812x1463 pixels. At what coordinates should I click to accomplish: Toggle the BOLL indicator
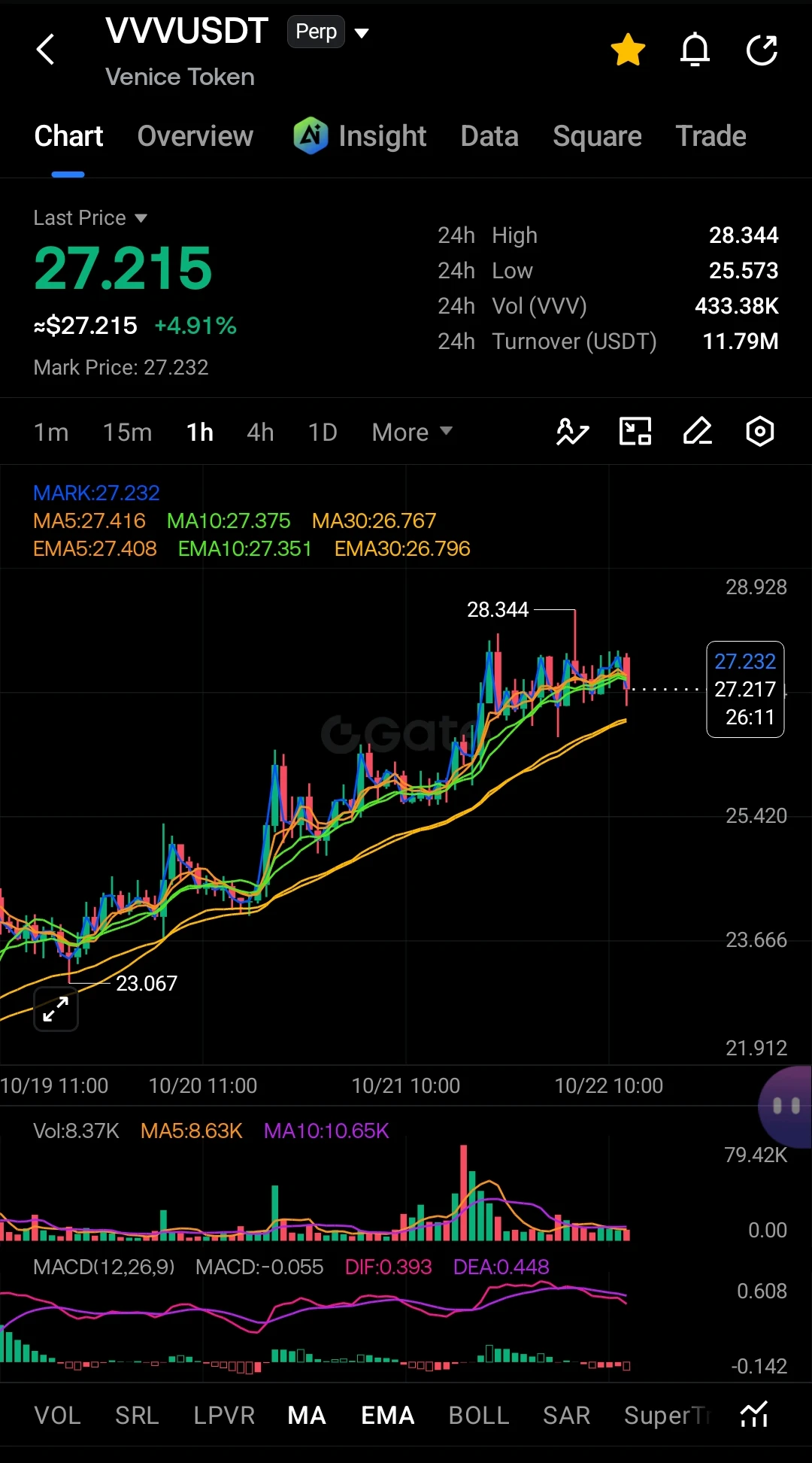tap(479, 1416)
